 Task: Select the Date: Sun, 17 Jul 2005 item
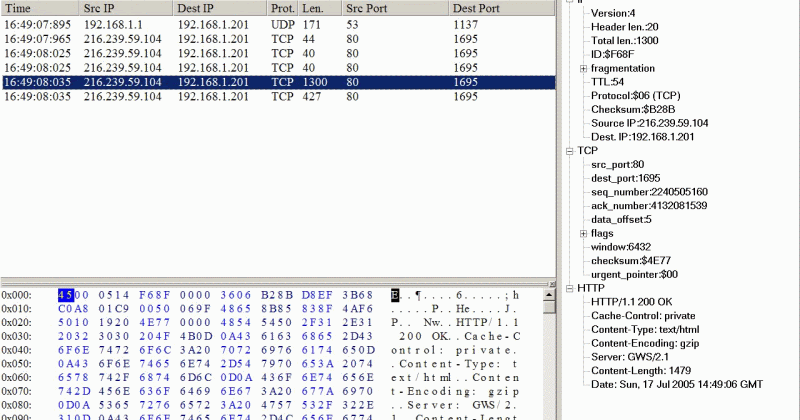click(x=677, y=385)
